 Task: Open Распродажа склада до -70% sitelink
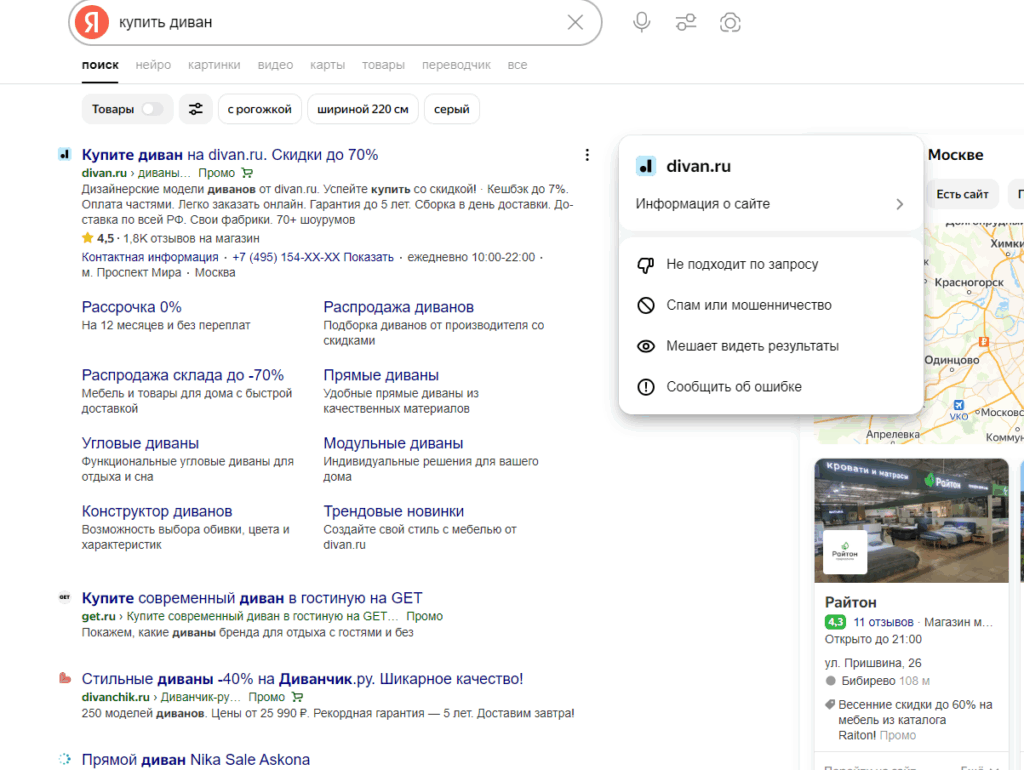click(183, 375)
